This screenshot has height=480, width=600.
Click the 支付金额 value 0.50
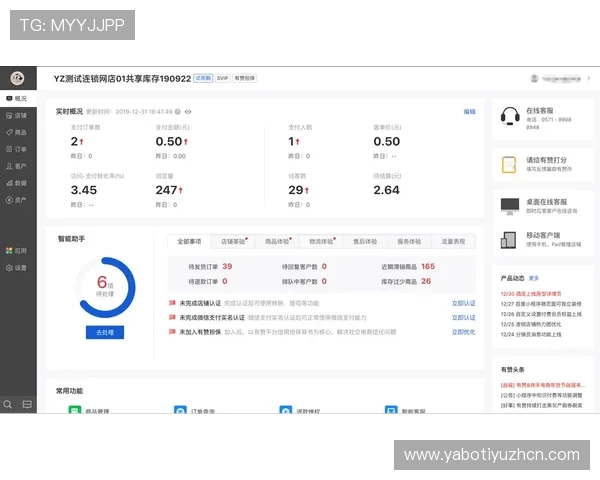coord(169,141)
